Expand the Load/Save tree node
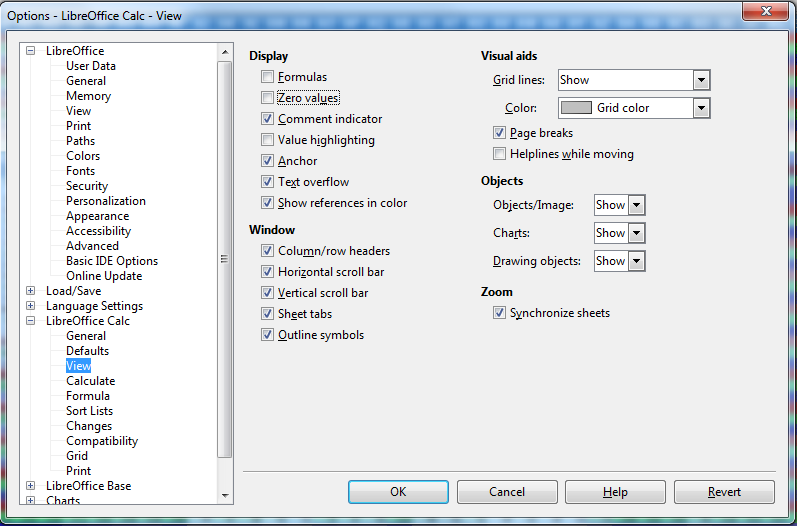 pos(30,291)
